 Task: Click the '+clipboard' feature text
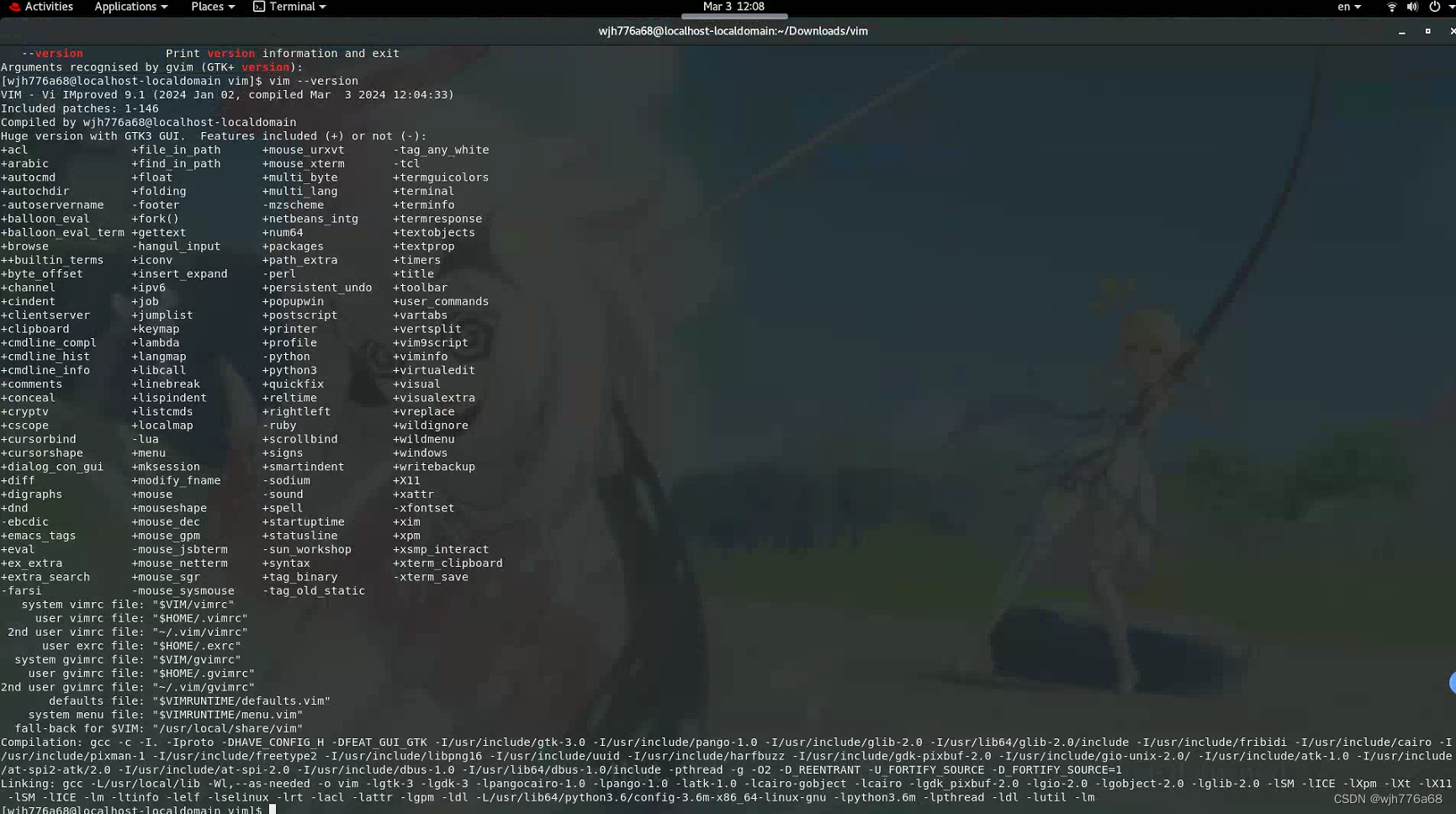(35, 329)
